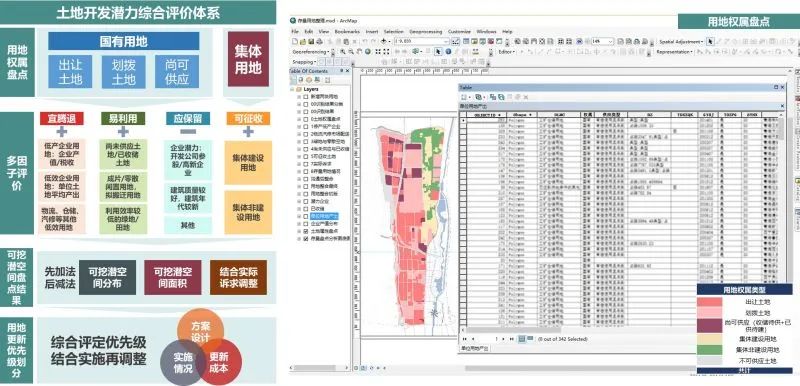
Task: Open the Catalog window icon
Action: coord(474,41)
